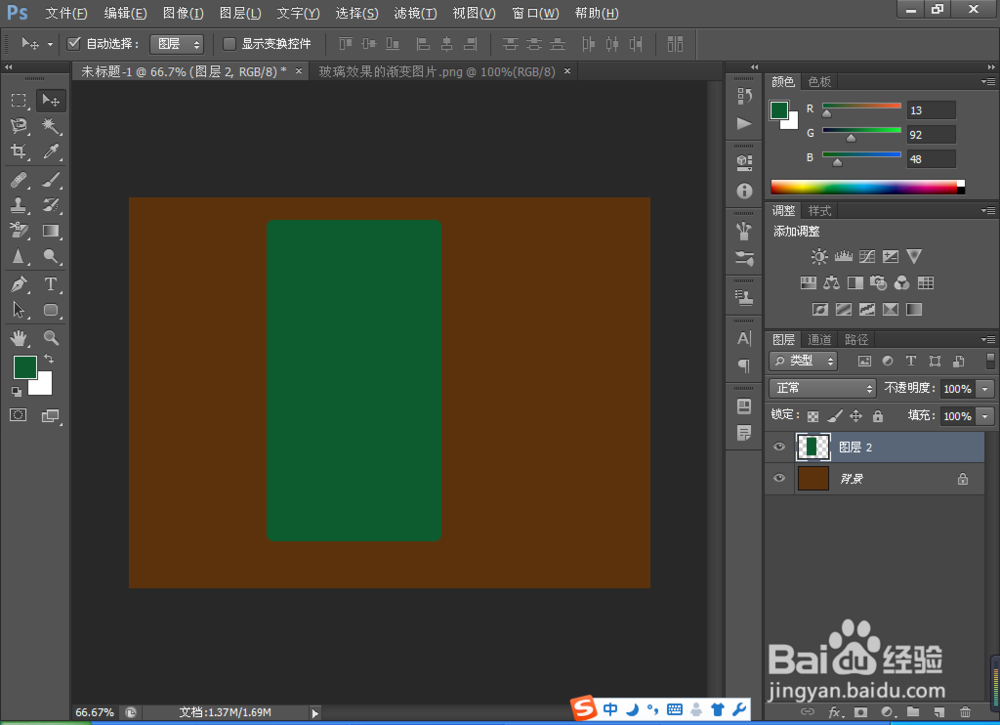
Task: Click the R value input field
Action: [x=931, y=110]
